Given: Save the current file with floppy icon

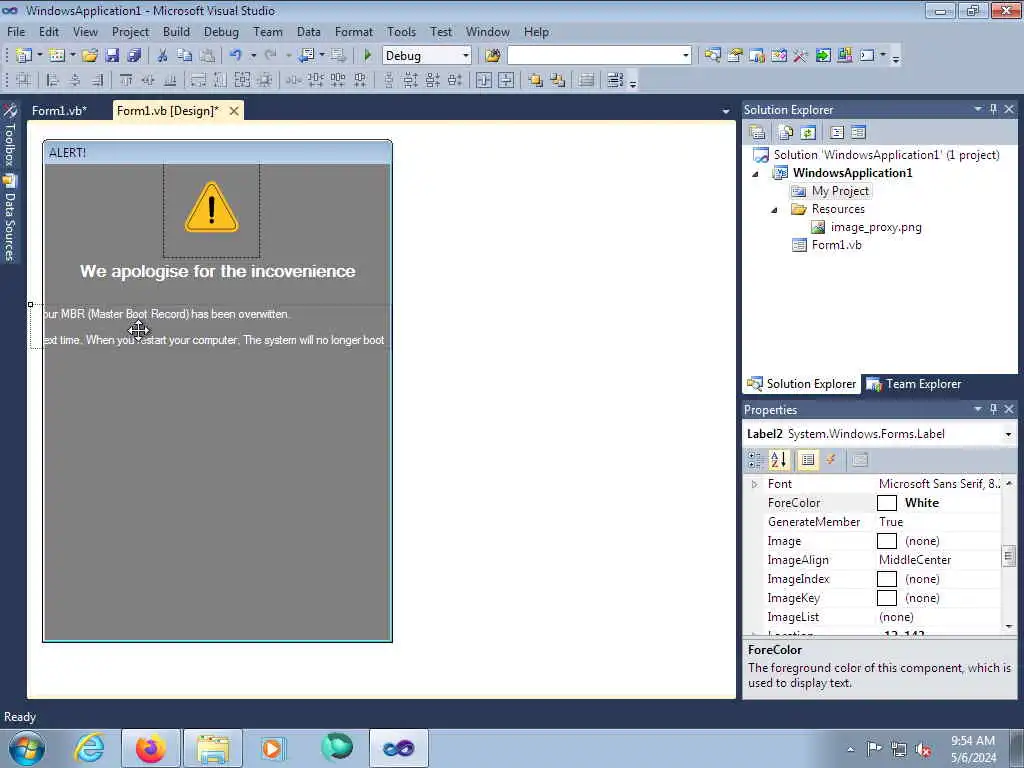Looking at the screenshot, I should click(112, 56).
